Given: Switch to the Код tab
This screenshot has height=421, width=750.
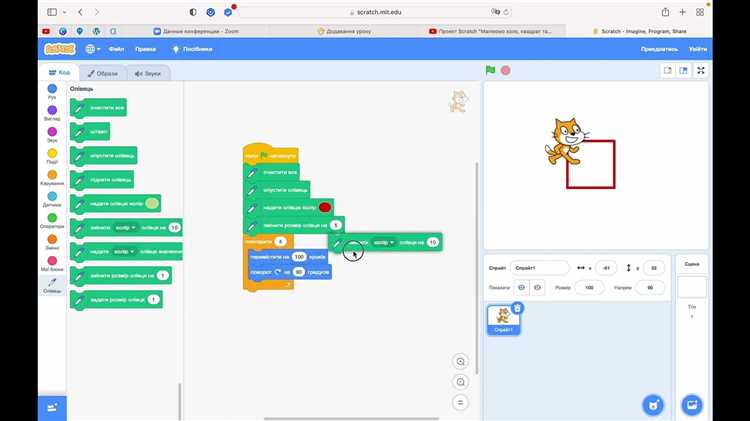Looking at the screenshot, I should coord(59,73).
